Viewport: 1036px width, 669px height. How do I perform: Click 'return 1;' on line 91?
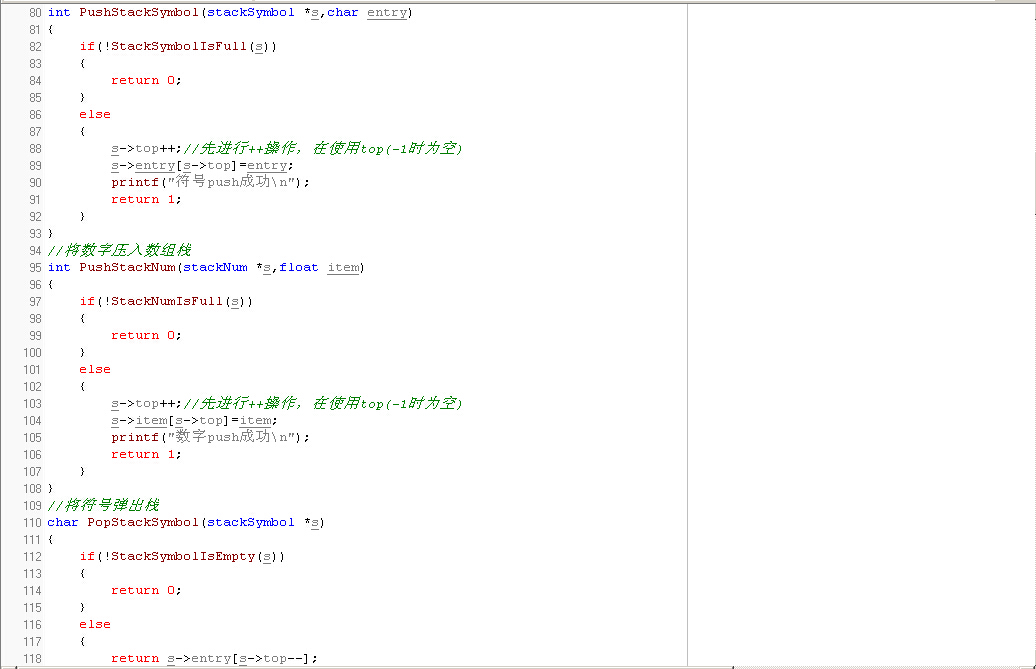click(146, 199)
